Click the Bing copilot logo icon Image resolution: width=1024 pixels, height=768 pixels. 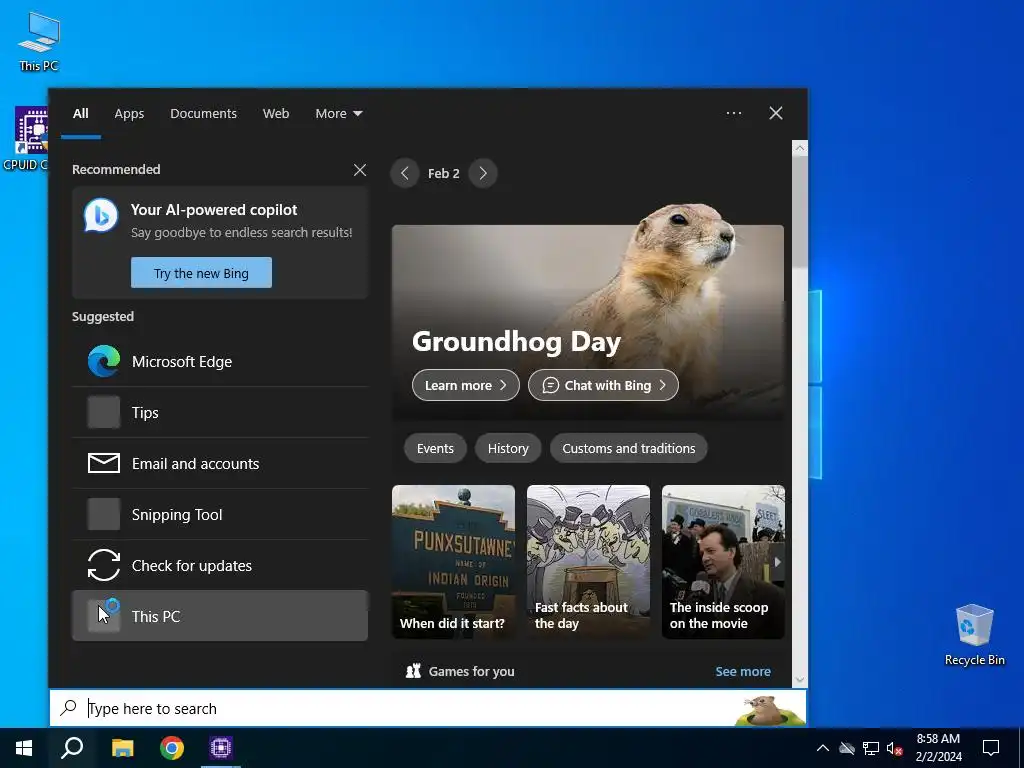[x=101, y=216]
